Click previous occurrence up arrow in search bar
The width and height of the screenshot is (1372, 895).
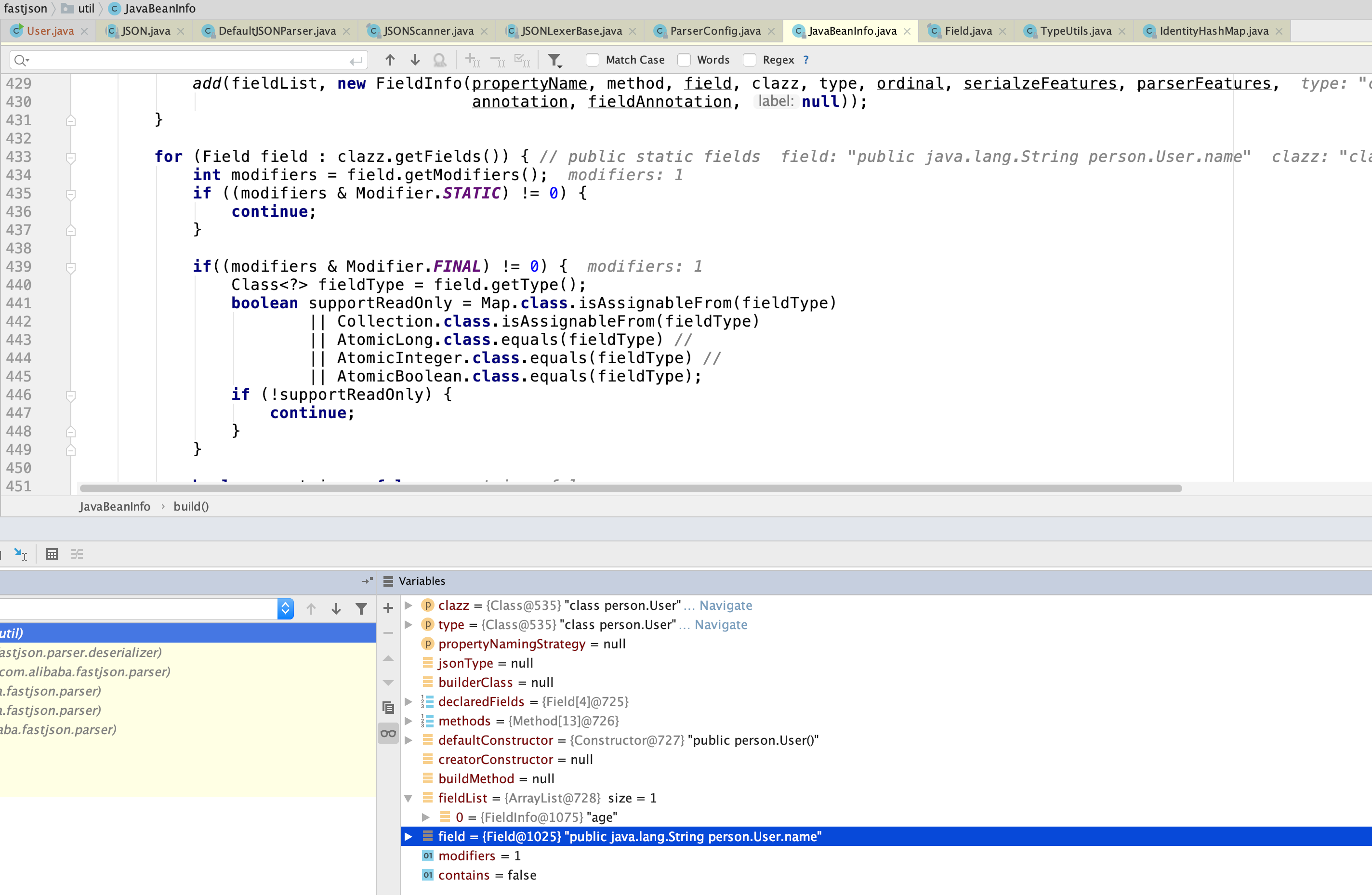click(390, 60)
